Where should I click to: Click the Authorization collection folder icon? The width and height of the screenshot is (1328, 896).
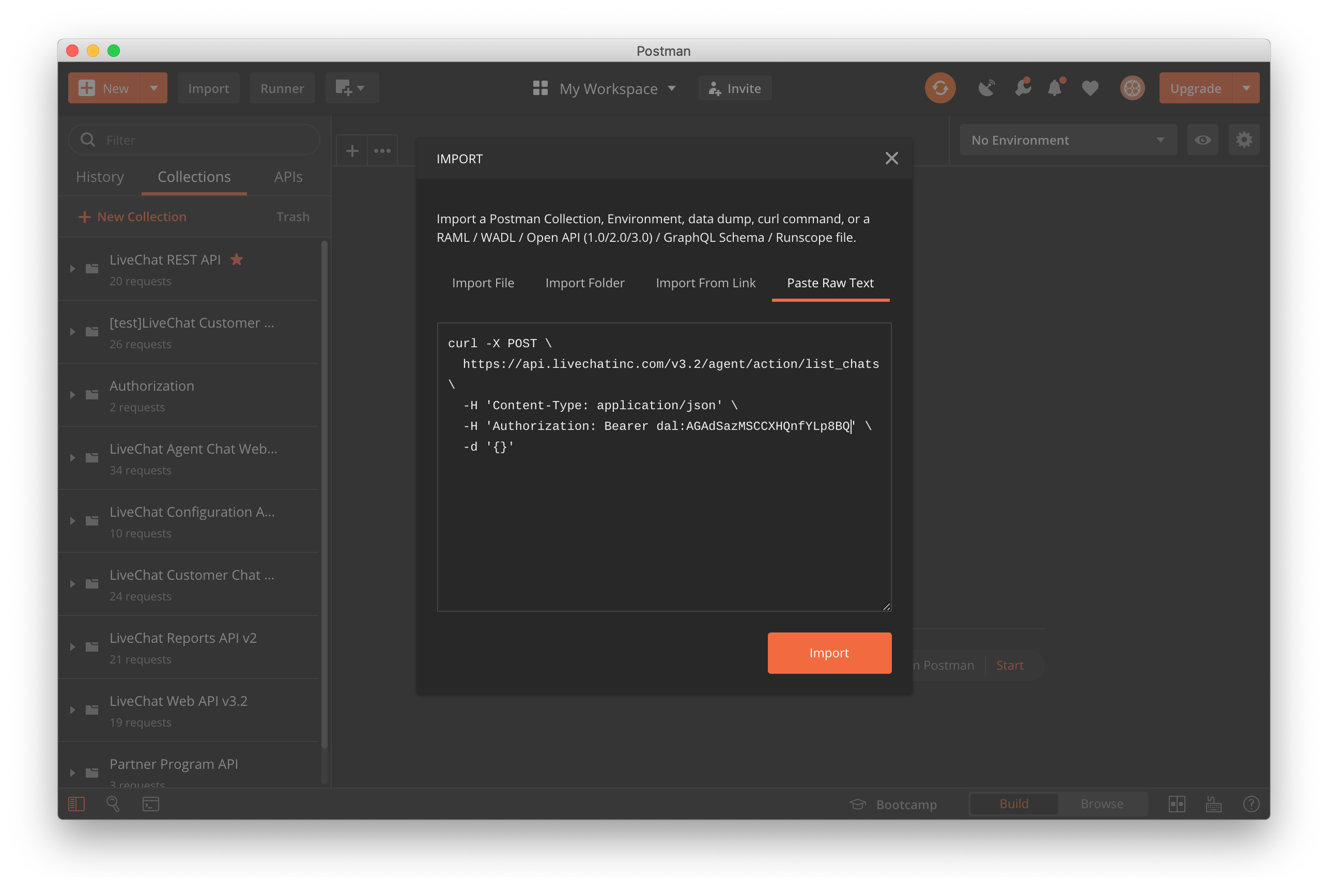(92, 395)
